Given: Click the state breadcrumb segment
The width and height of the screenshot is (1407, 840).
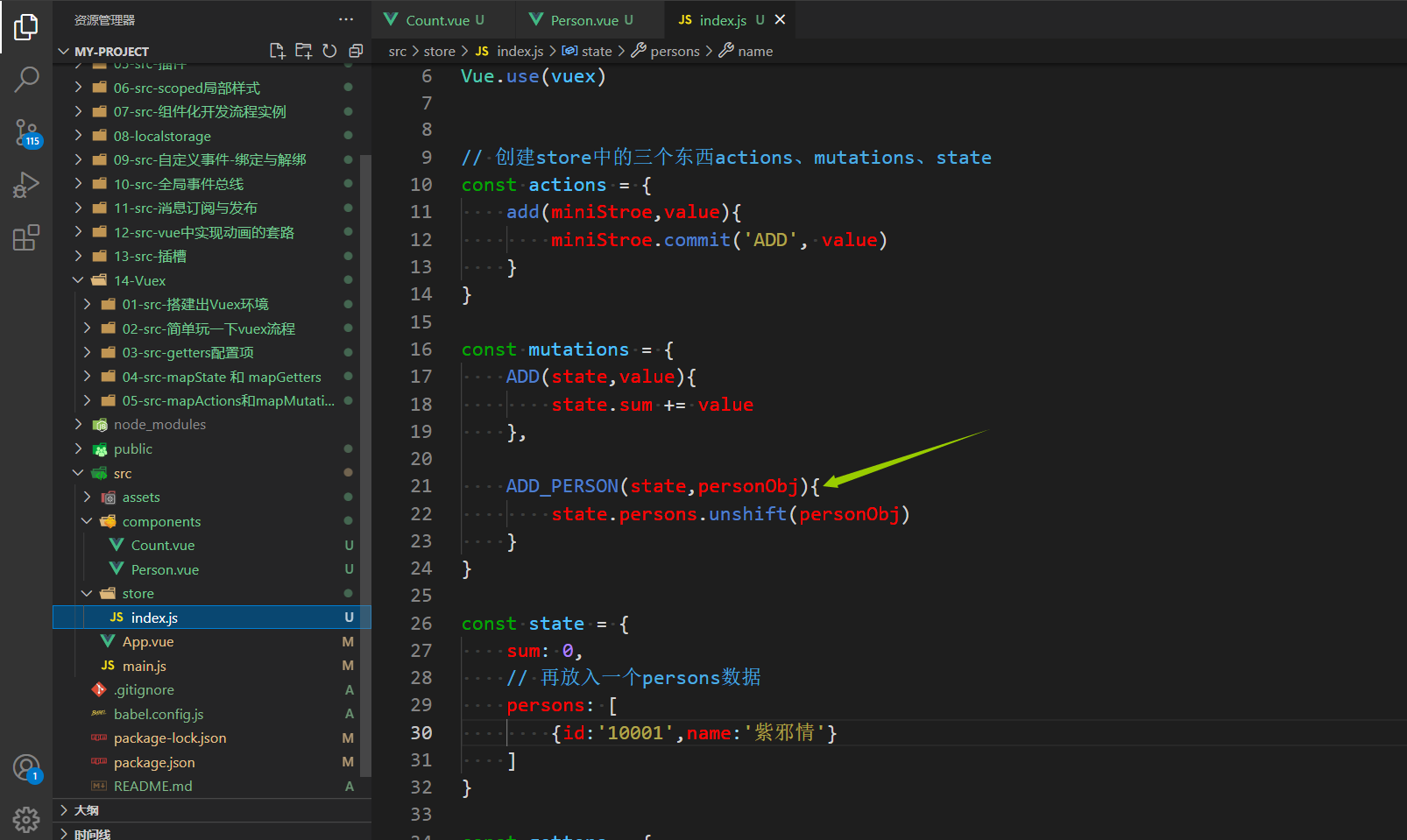Looking at the screenshot, I should click(x=587, y=51).
